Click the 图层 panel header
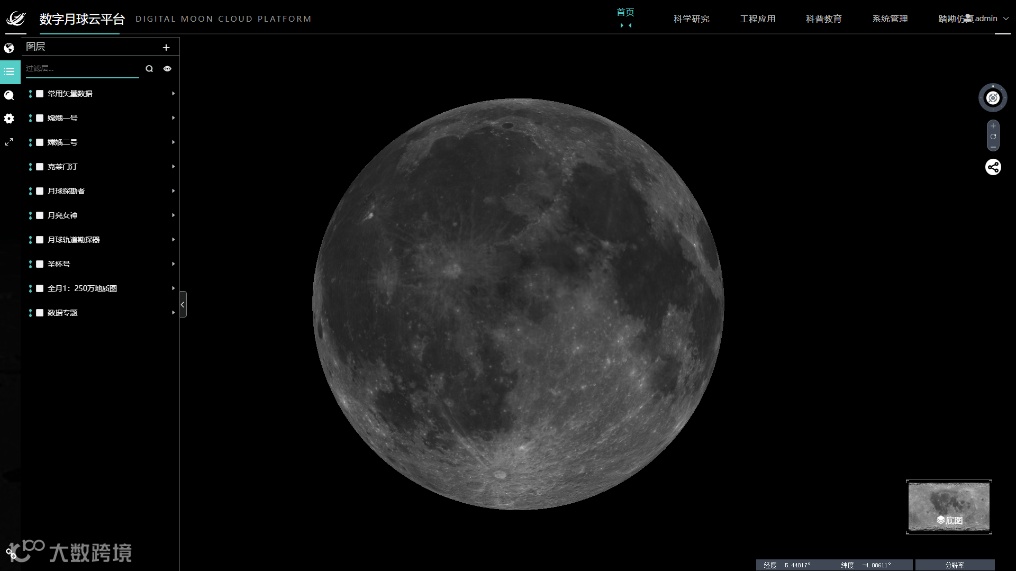The height and width of the screenshot is (571, 1016). 36,47
